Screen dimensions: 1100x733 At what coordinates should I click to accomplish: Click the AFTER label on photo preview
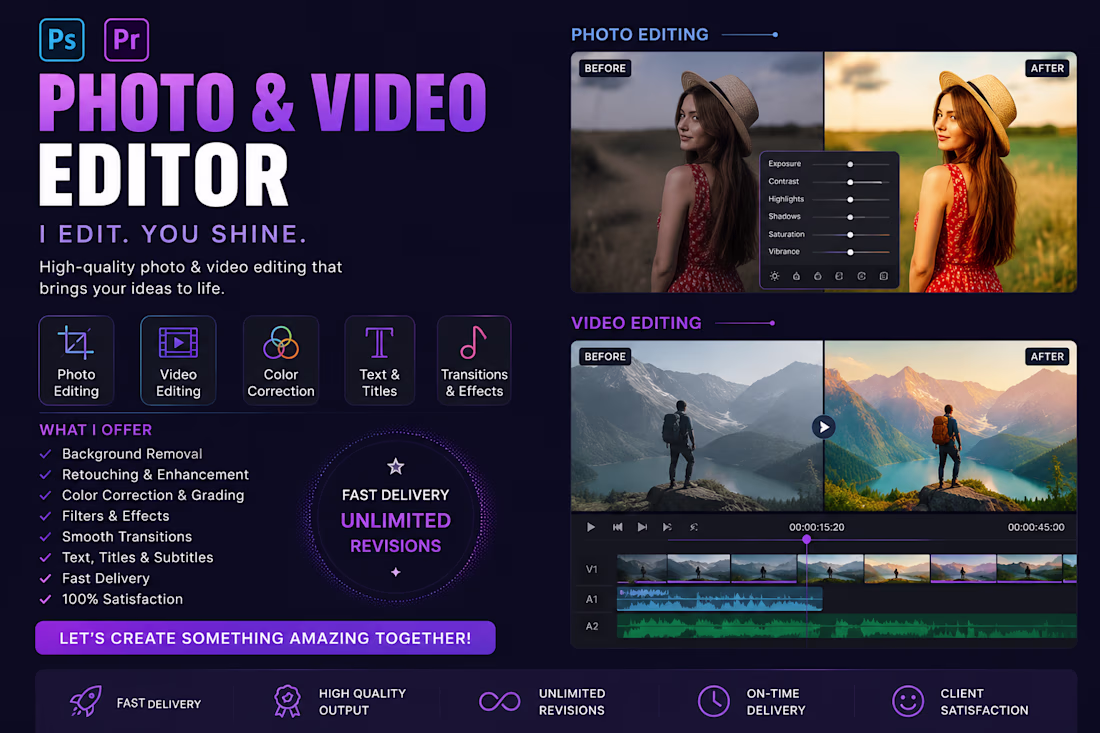(x=1047, y=68)
